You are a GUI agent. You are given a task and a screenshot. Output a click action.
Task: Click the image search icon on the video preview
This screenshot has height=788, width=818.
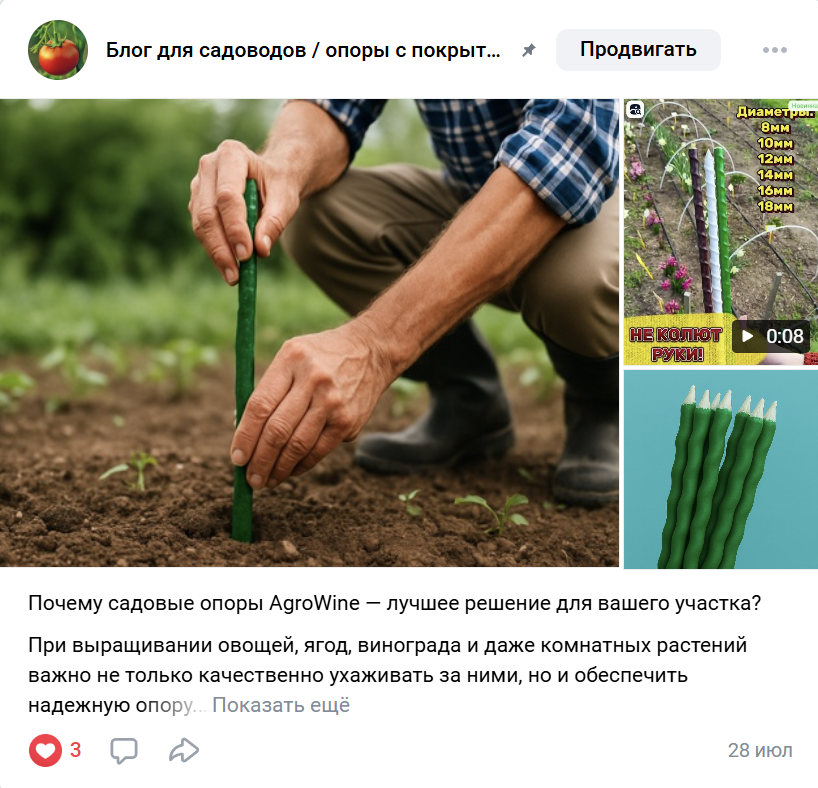click(635, 110)
